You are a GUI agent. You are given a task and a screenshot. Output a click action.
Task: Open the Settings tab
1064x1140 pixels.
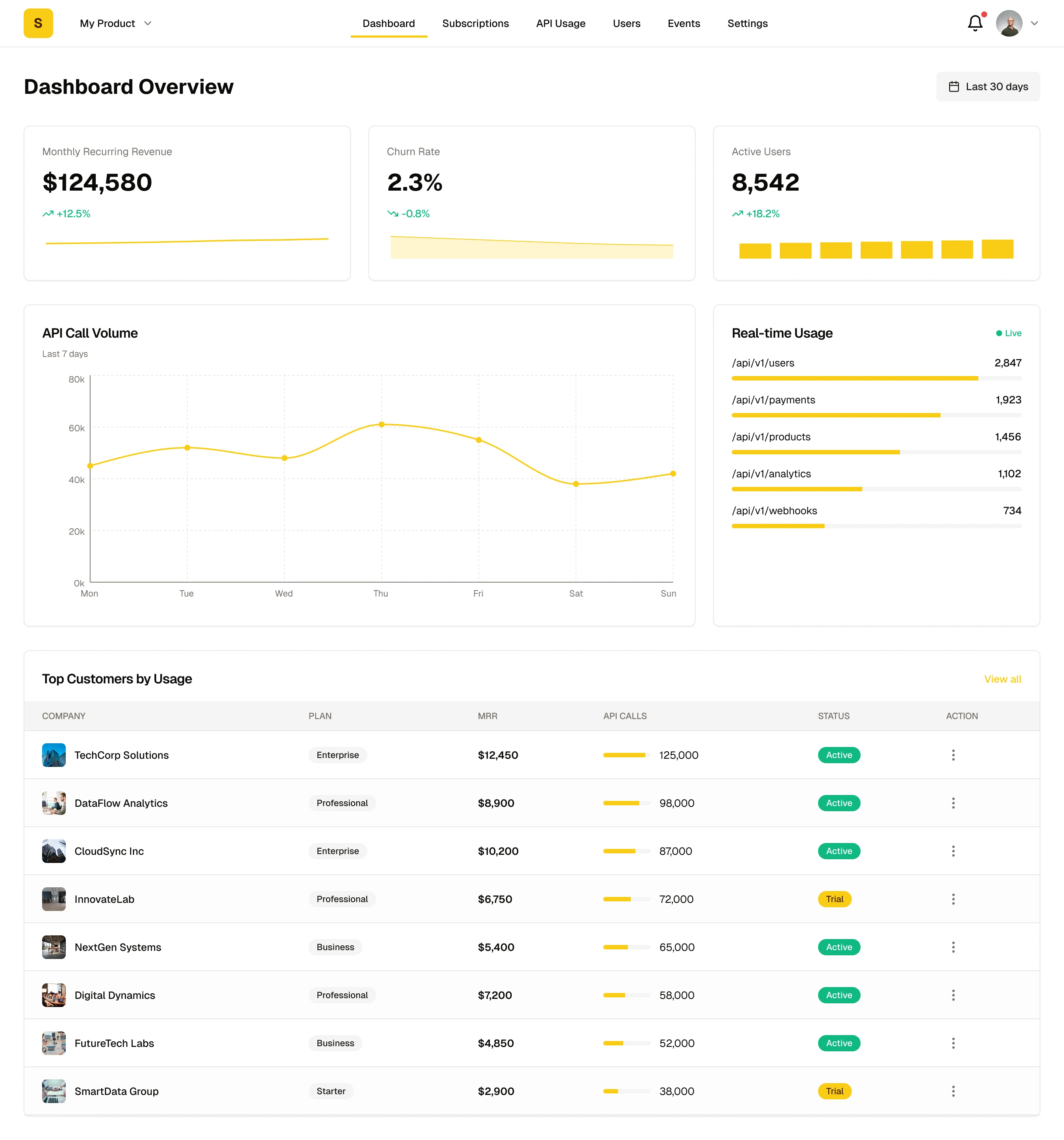(747, 24)
